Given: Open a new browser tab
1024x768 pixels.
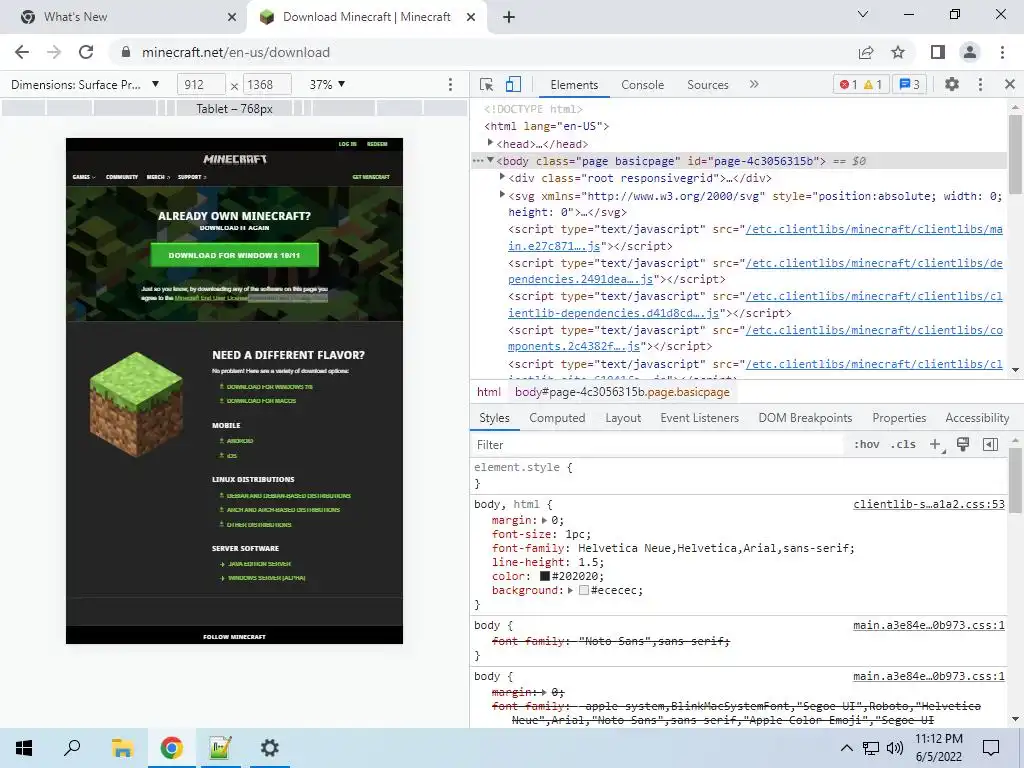Looking at the screenshot, I should 509,17.
